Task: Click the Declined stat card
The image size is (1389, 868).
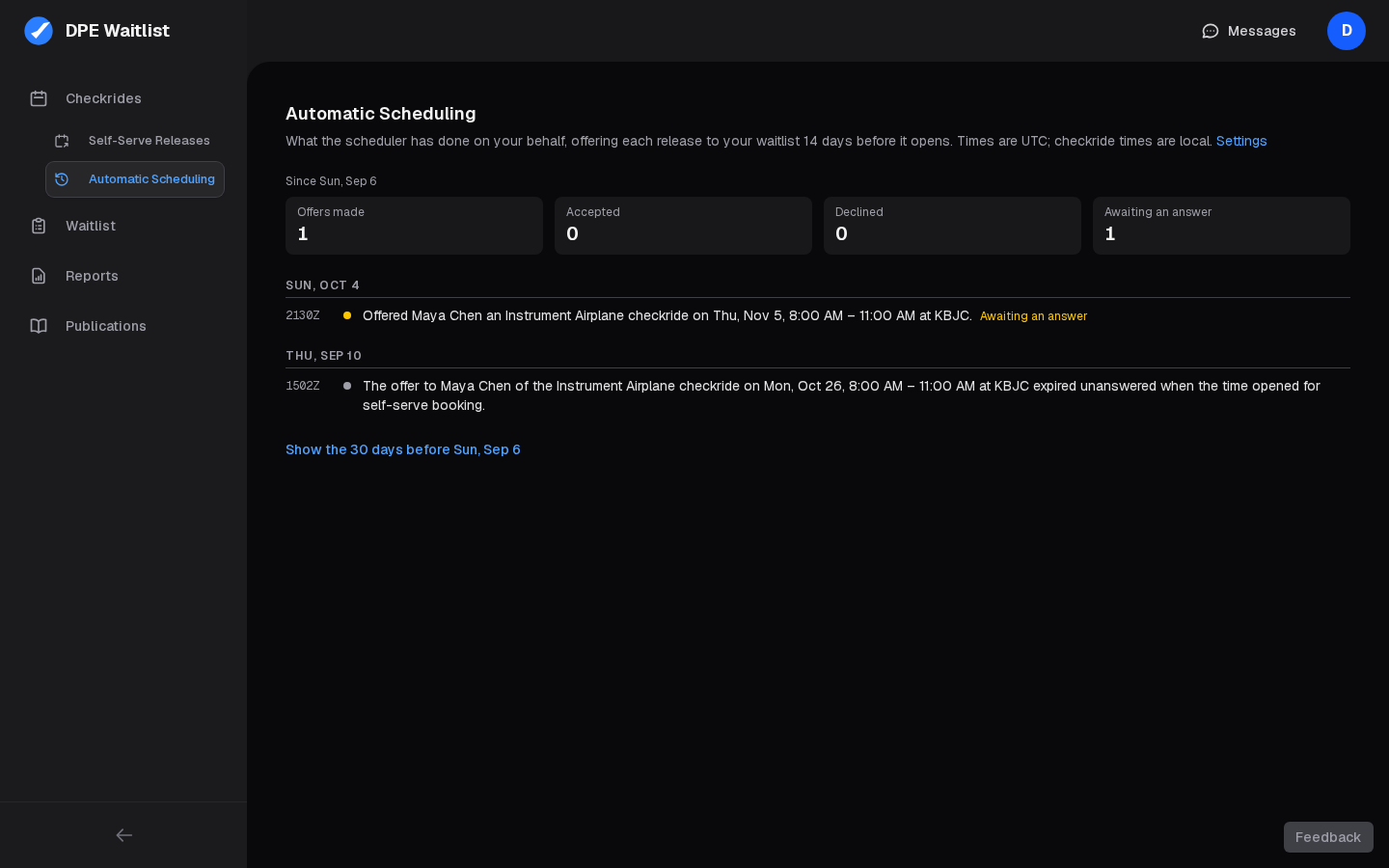Action: [x=952, y=226]
